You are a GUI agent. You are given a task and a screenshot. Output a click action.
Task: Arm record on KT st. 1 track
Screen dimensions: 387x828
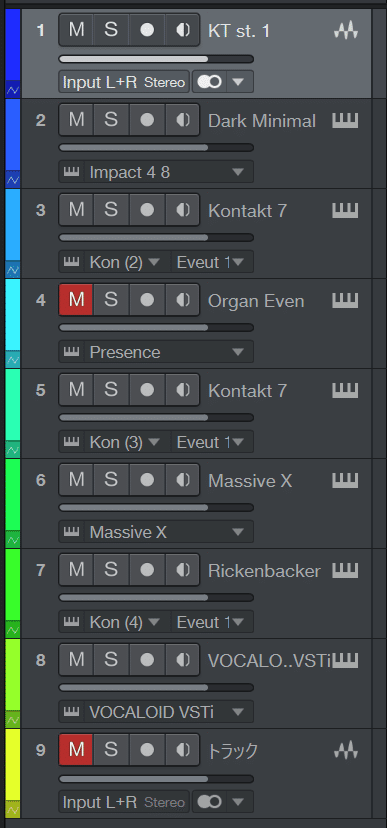click(x=147, y=31)
